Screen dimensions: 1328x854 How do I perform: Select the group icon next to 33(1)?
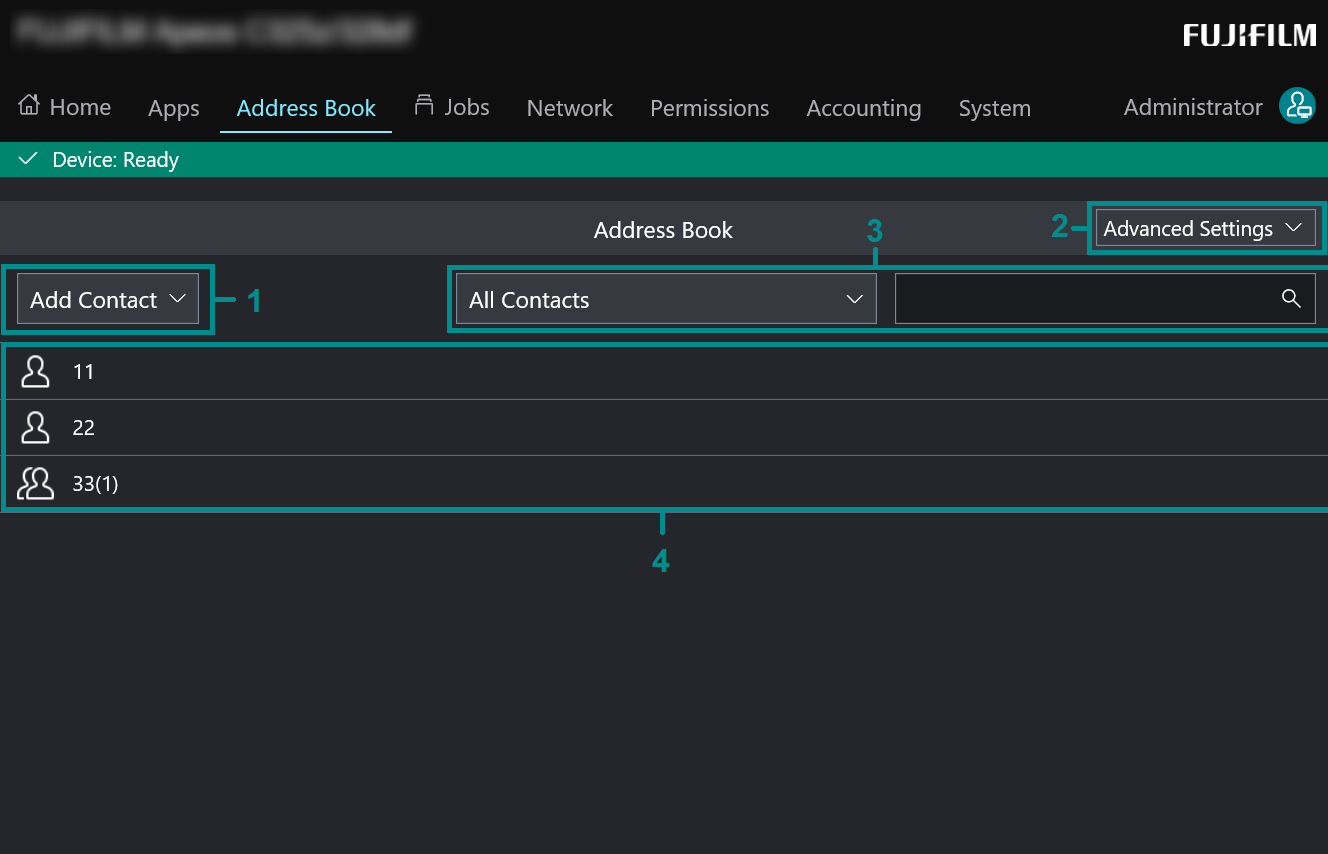tap(36, 482)
